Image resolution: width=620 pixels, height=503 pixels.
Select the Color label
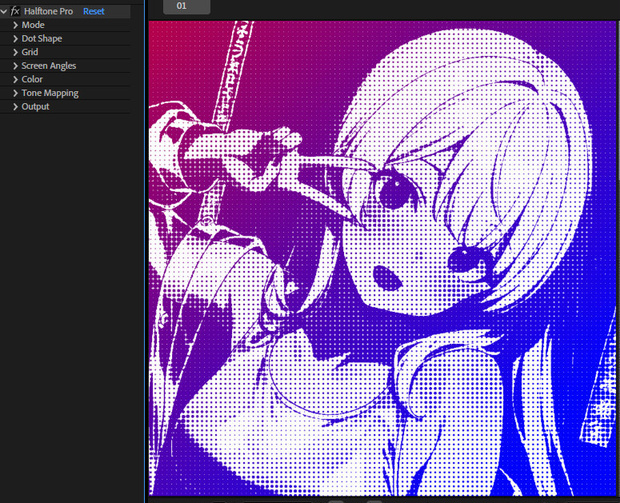[x=32, y=79]
